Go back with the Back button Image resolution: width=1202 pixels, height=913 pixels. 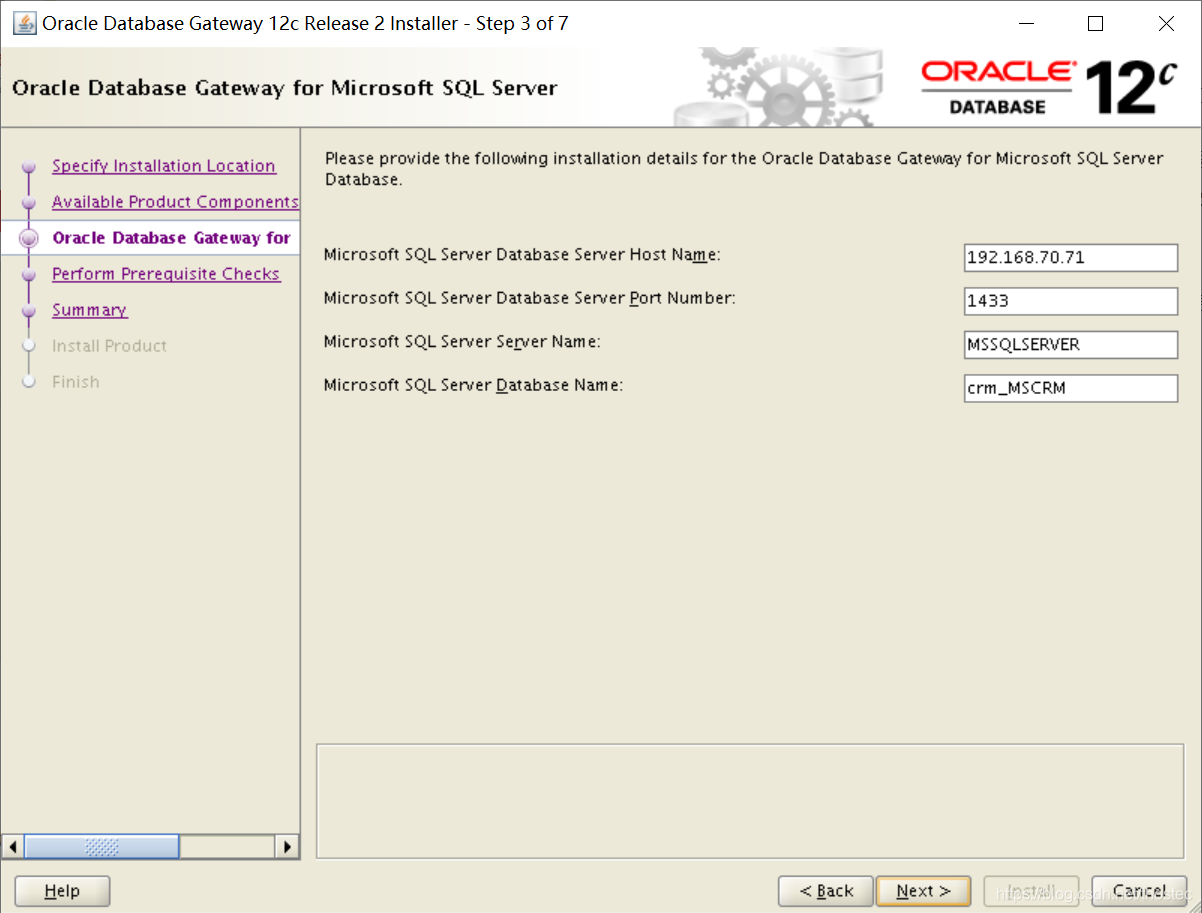coord(825,891)
